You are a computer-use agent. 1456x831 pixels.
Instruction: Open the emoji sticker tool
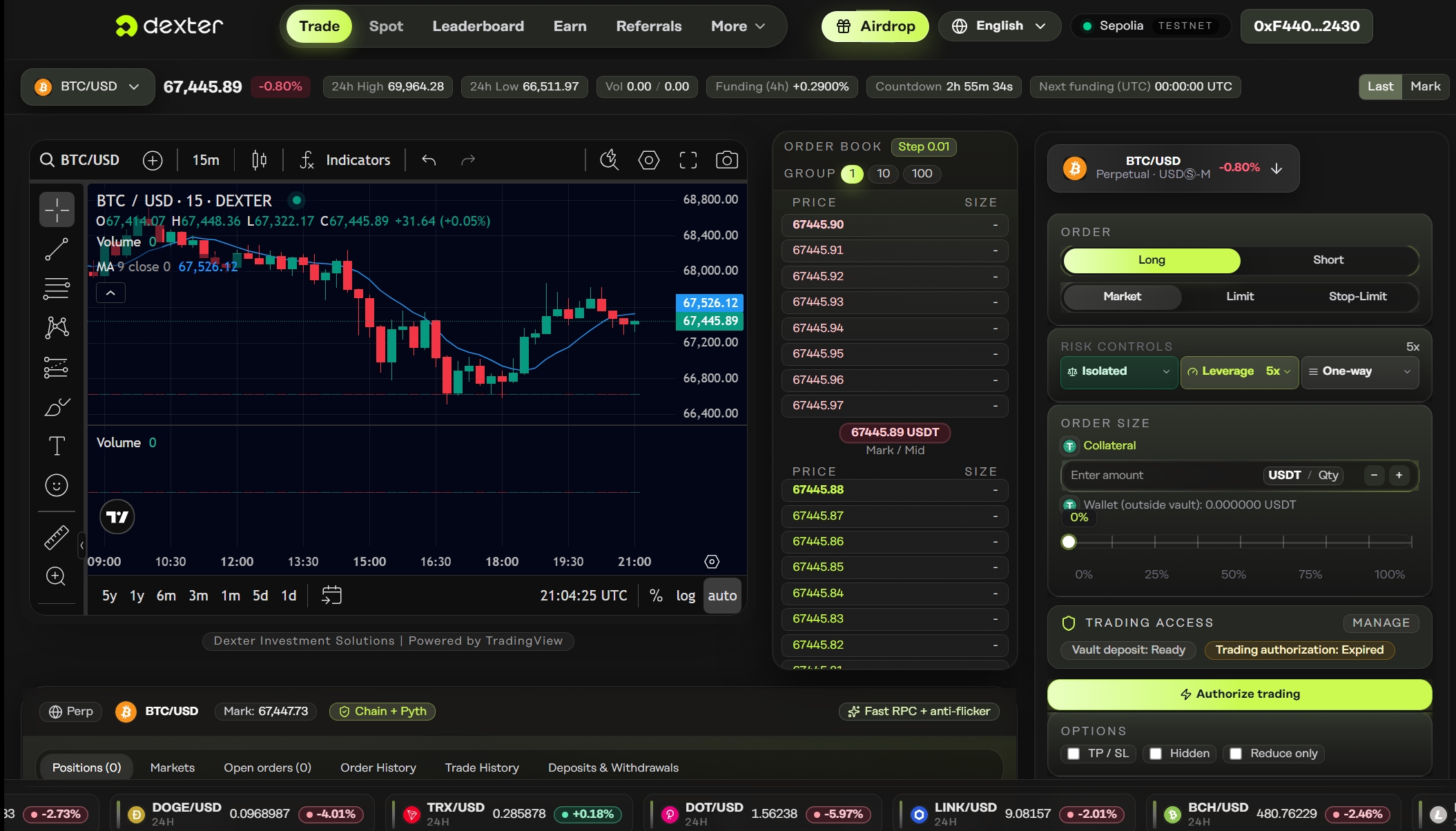pos(57,485)
